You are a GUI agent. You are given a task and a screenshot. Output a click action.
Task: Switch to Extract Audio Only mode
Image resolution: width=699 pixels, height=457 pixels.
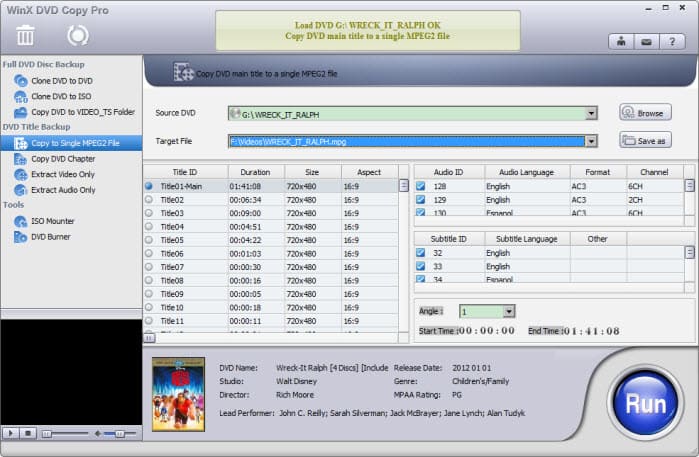coord(63,190)
